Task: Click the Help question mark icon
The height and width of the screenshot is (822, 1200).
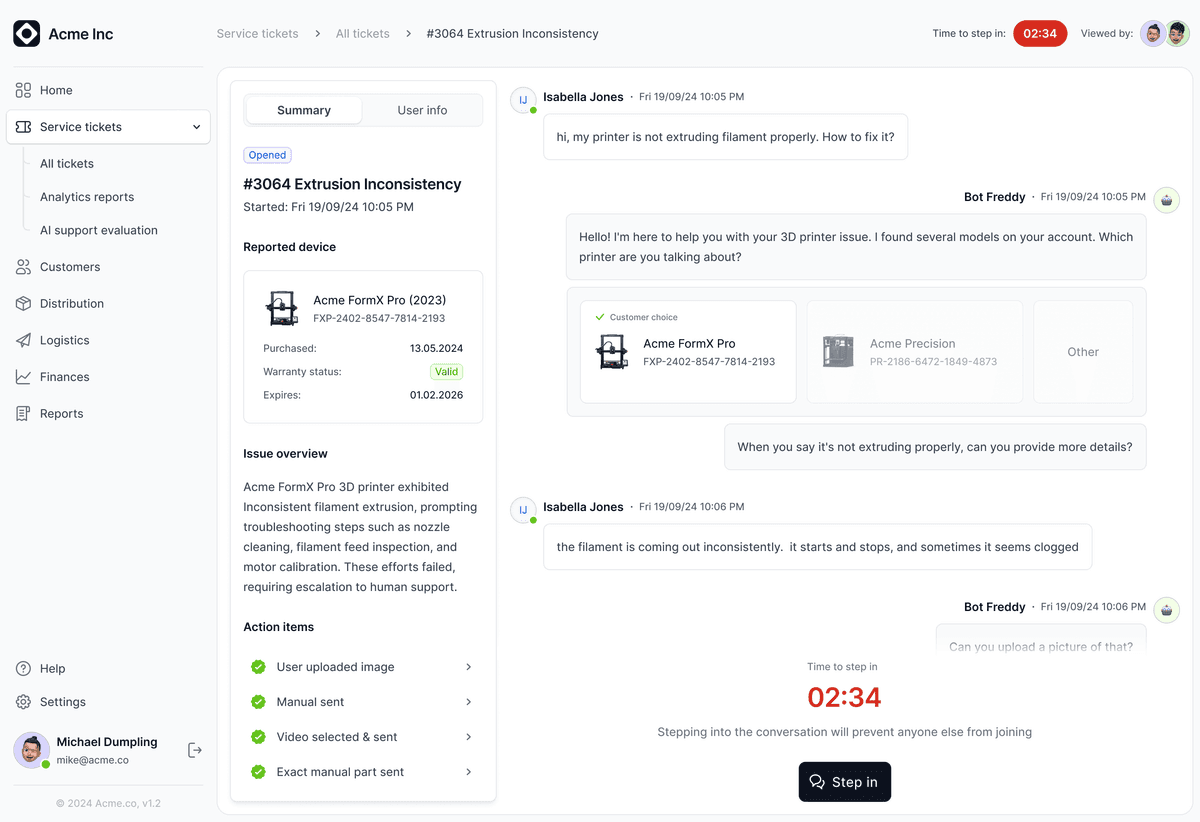Action: coord(23,668)
